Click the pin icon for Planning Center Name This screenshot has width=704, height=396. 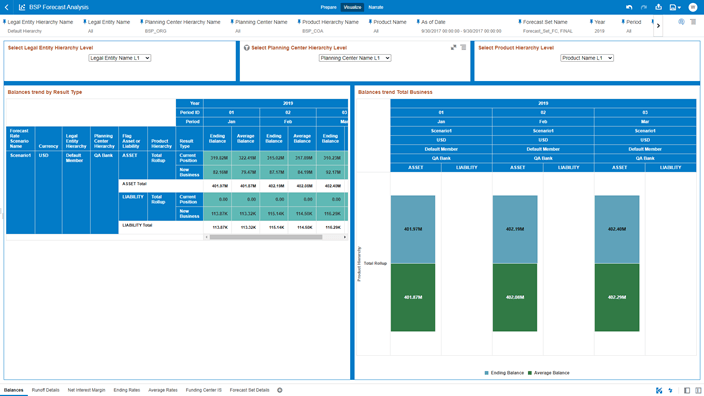click(232, 22)
